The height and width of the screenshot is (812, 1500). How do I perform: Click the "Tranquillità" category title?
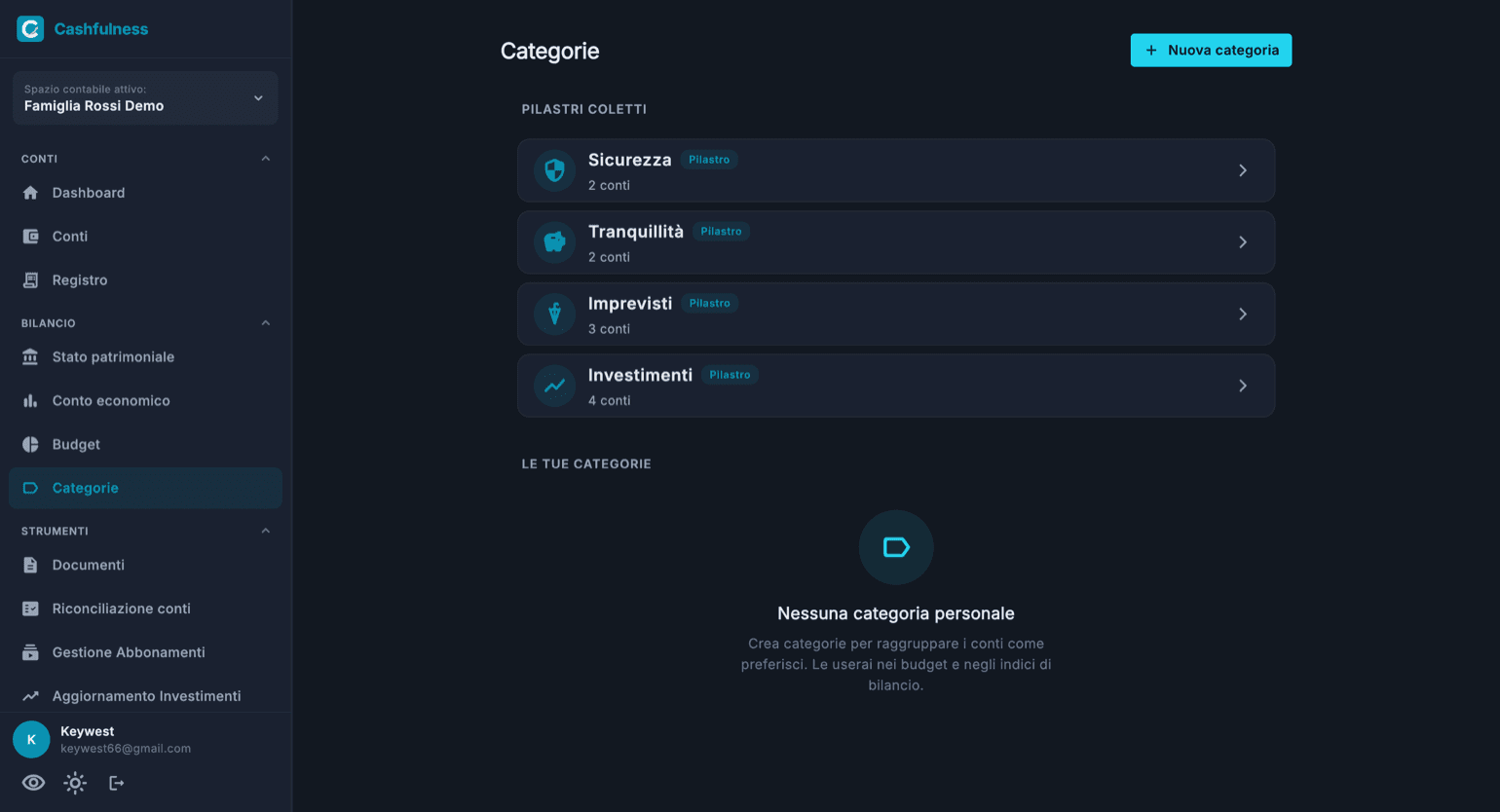(636, 232)
